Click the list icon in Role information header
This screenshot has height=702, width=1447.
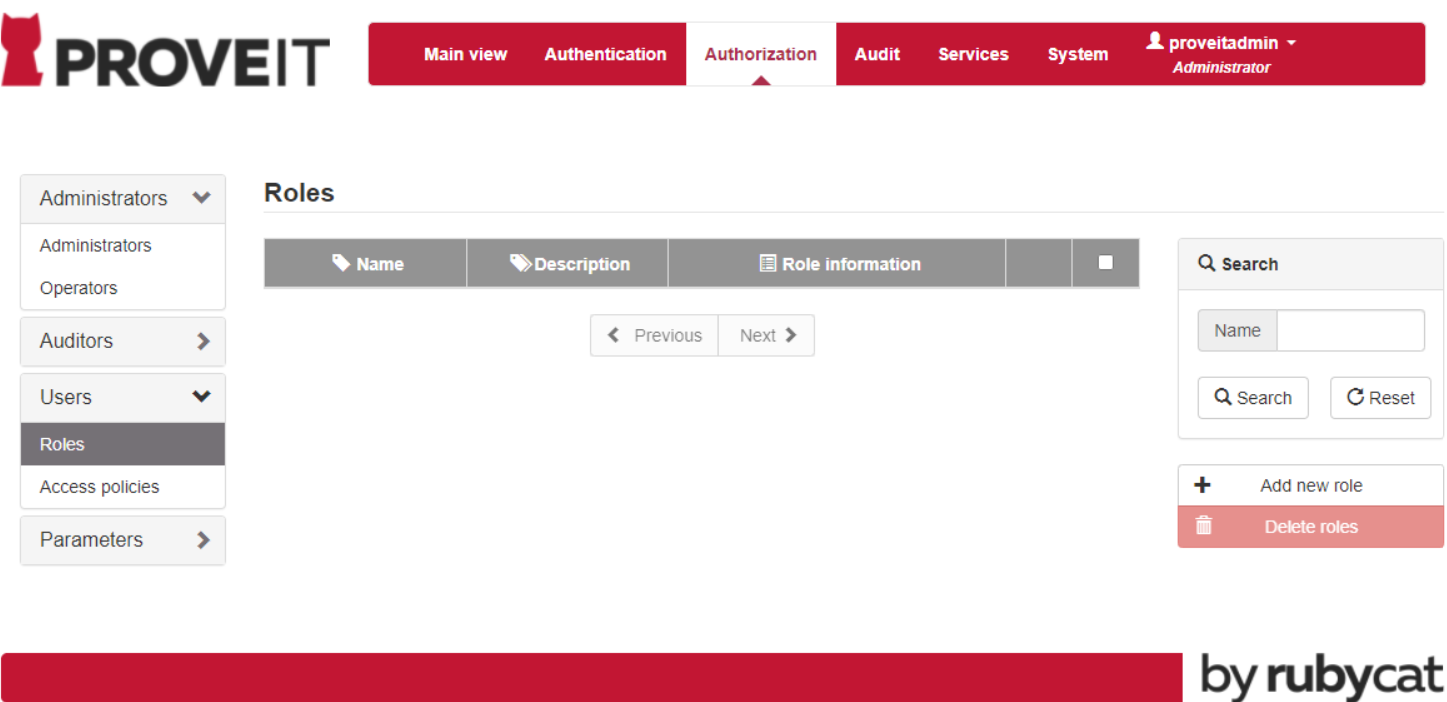tap(767, 264)
